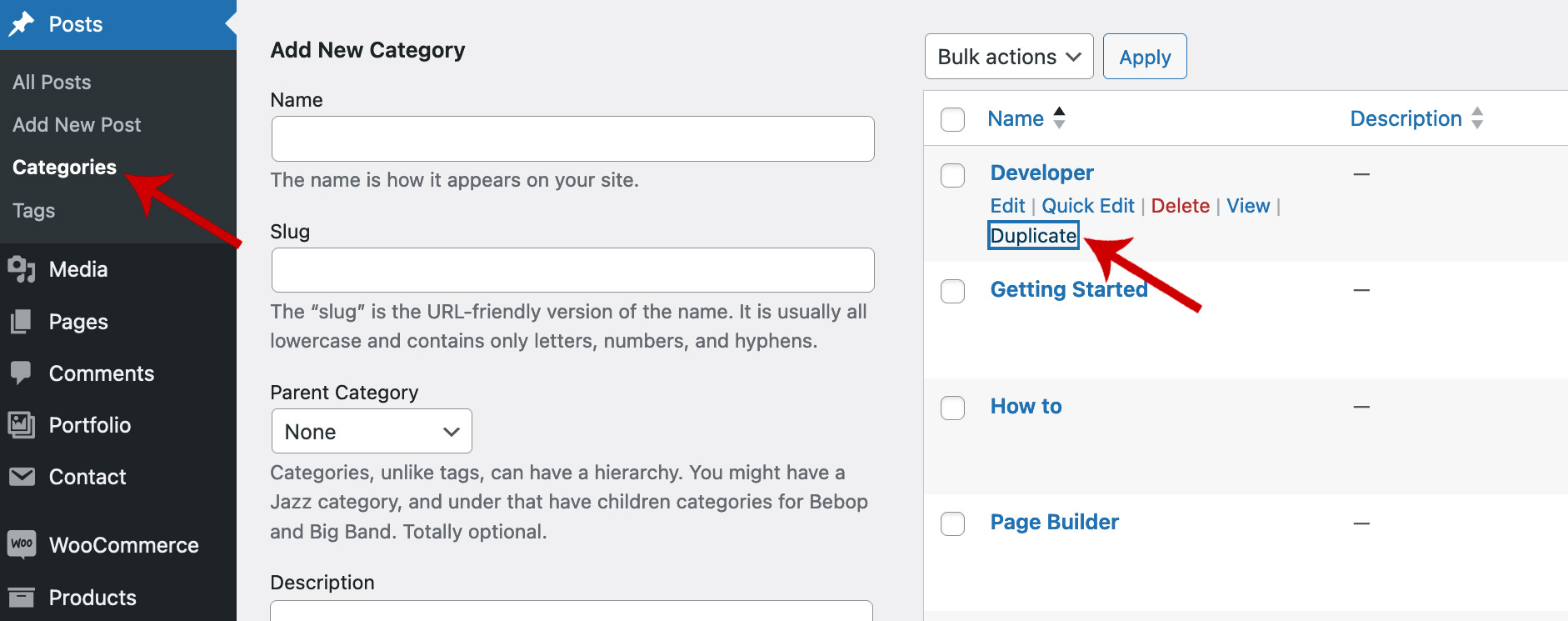Viewport: 1568px width, 621px height.
Task: Check the Getting Started category checkbox
Action: [952, 291]
